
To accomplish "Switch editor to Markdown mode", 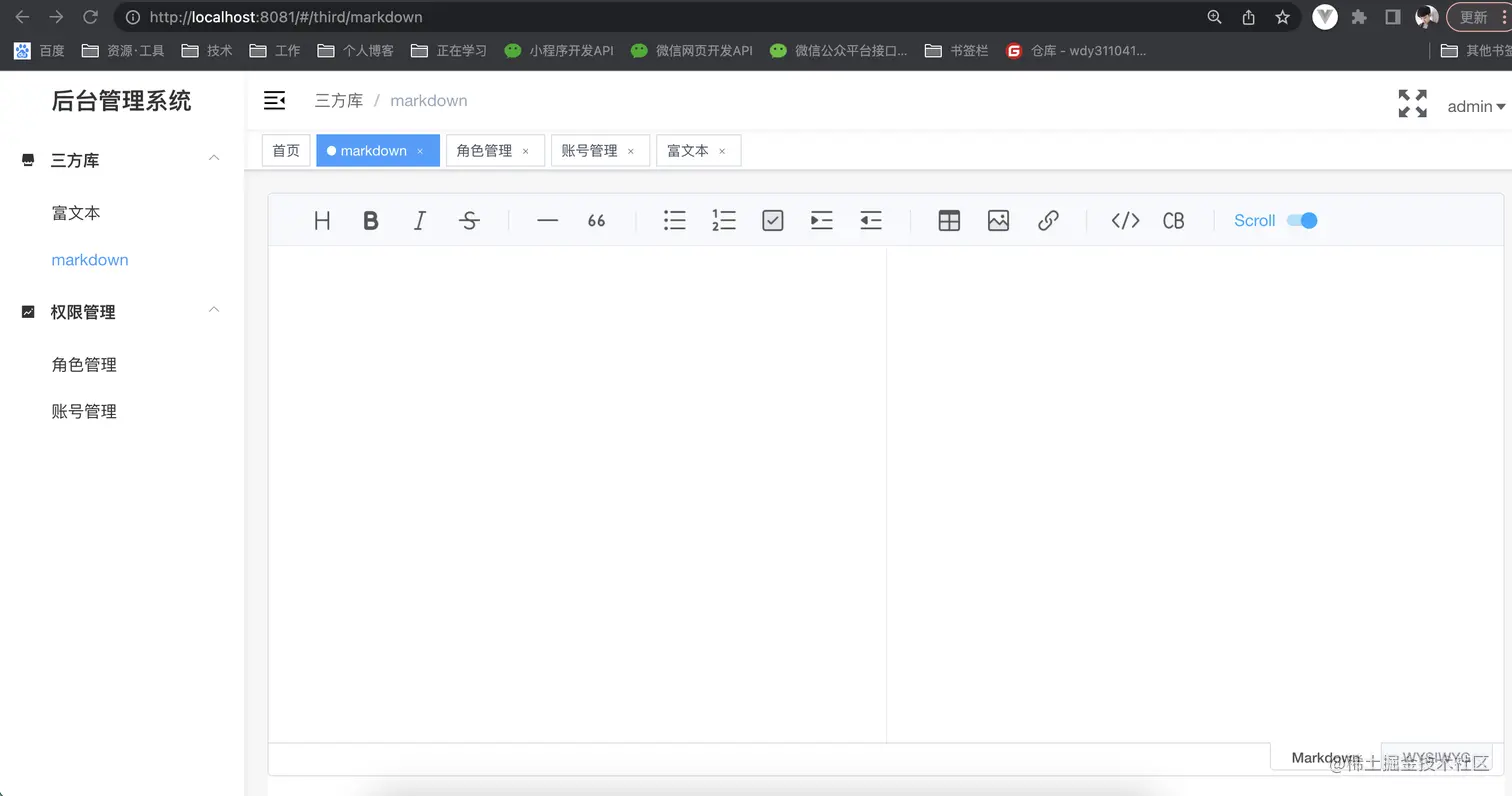I will click(1326, 758).
